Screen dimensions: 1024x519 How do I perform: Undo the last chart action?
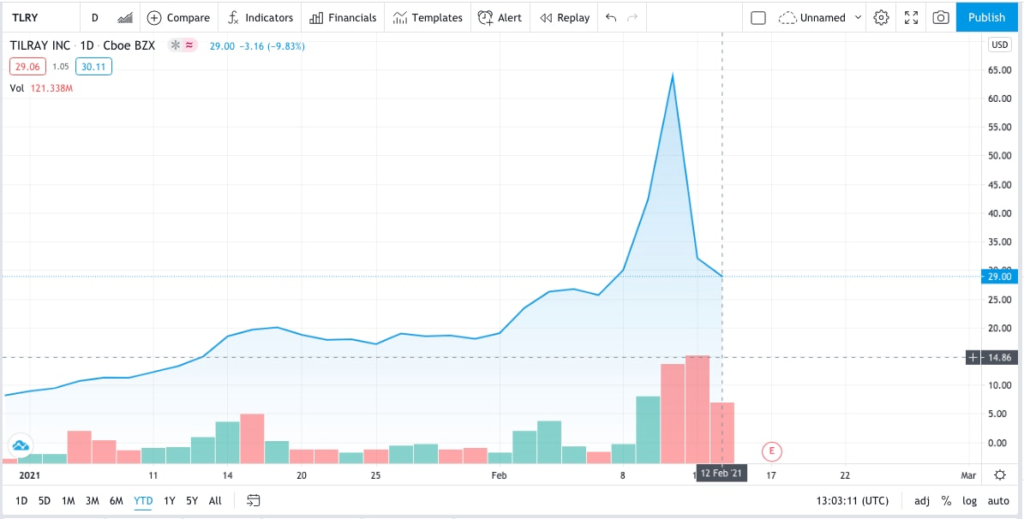[611, 18]
